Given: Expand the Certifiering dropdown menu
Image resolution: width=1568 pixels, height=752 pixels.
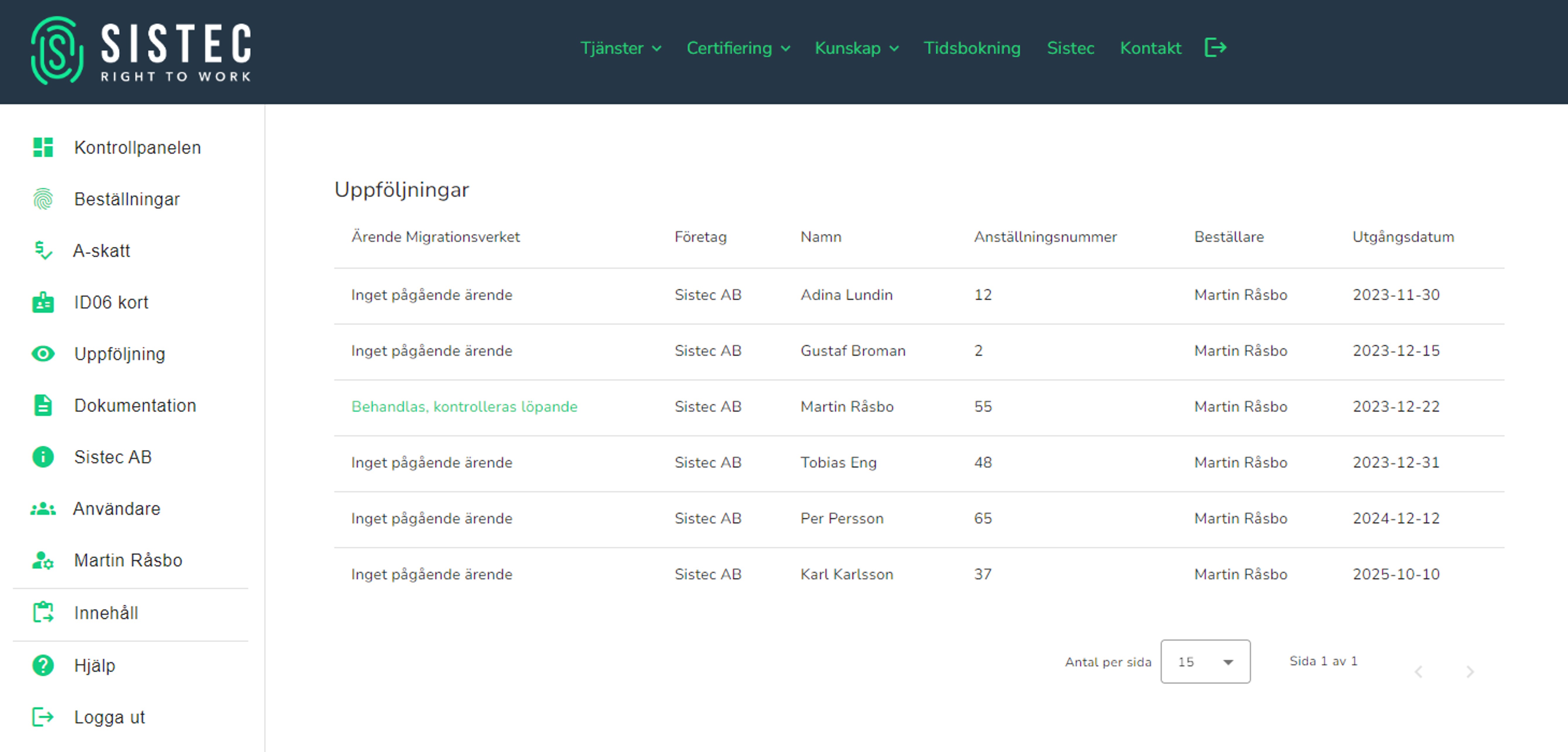Looking at the screenshot, I should (x=738, y=48).
